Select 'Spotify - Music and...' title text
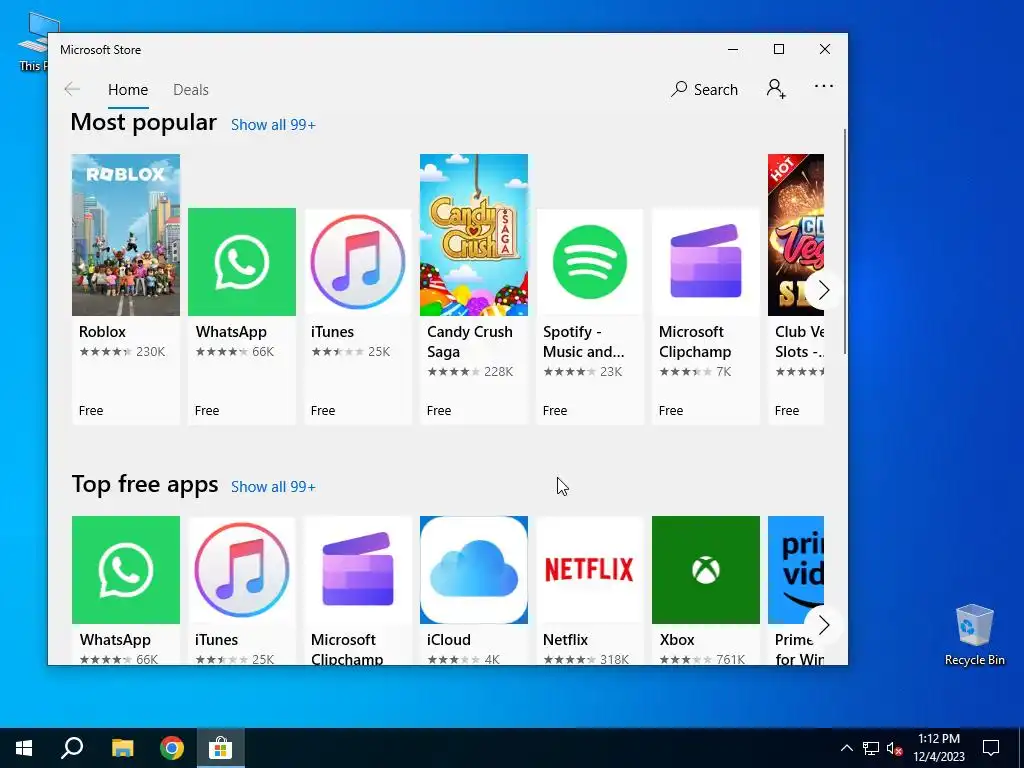 584,342
